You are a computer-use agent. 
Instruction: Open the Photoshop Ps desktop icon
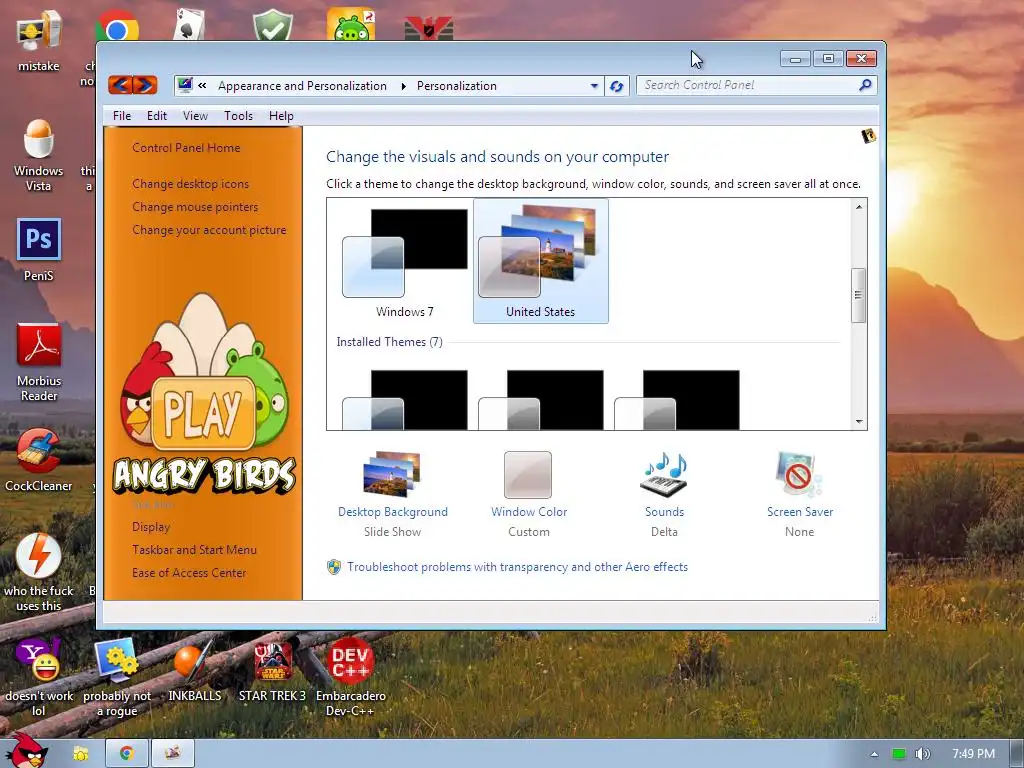[39, 249]
